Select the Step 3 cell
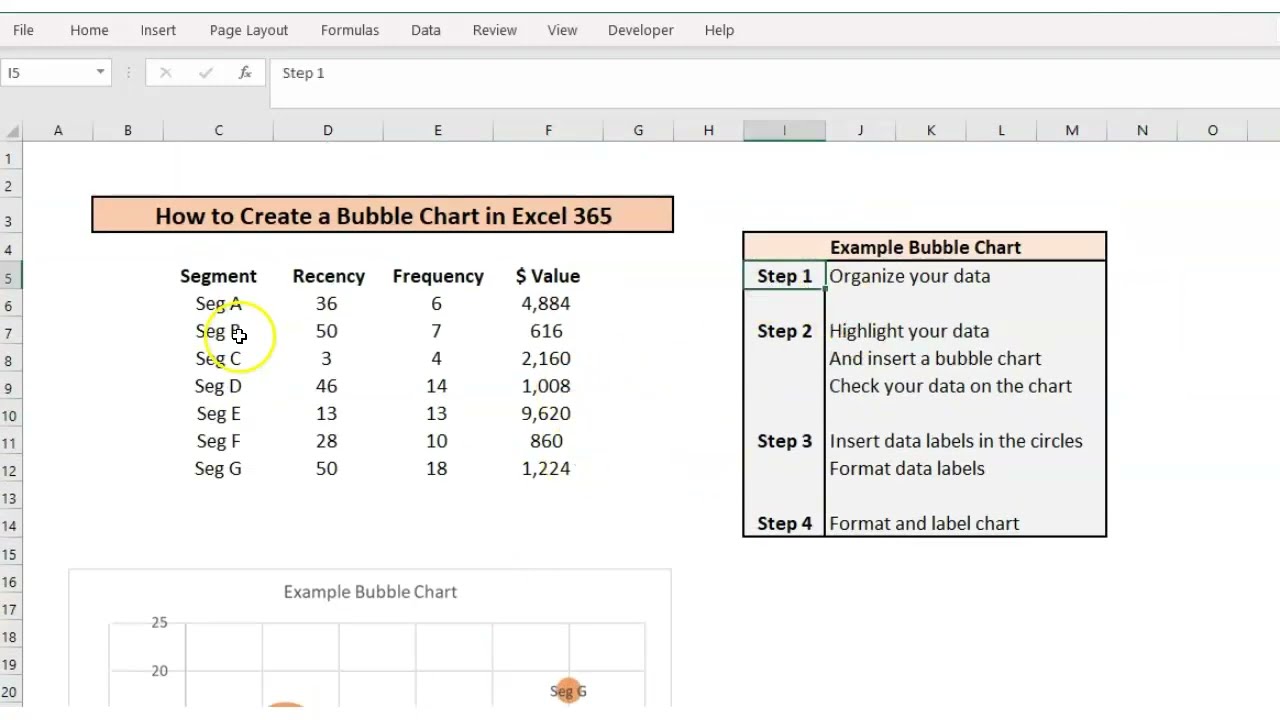 tap(784, 441)
